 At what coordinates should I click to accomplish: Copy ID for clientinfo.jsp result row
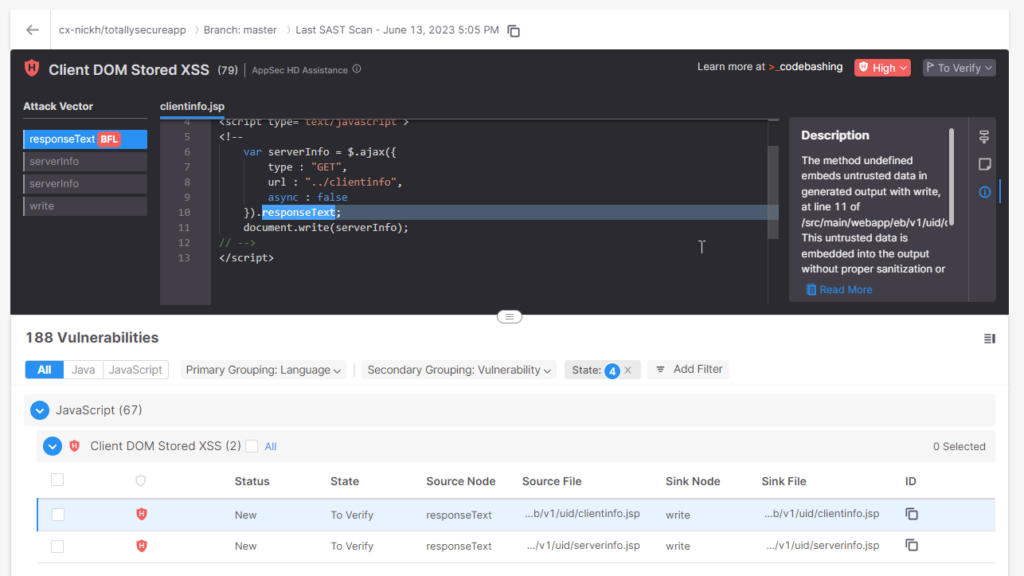tap(912, 514)
